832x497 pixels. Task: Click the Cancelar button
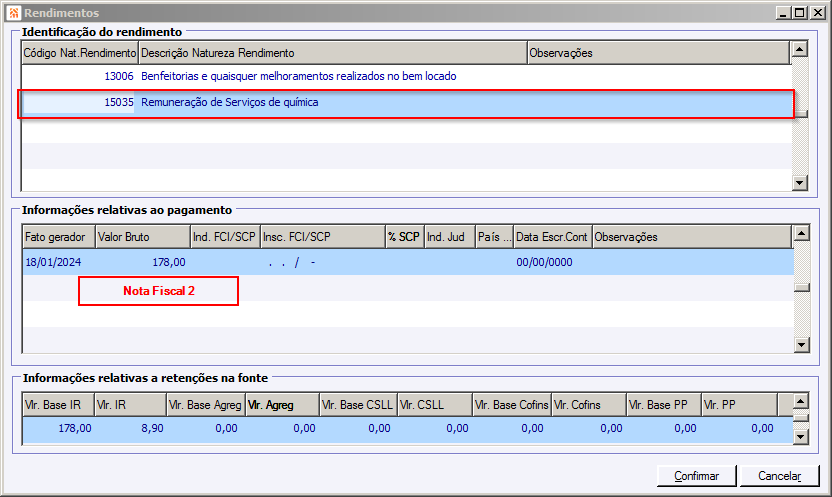779,476
